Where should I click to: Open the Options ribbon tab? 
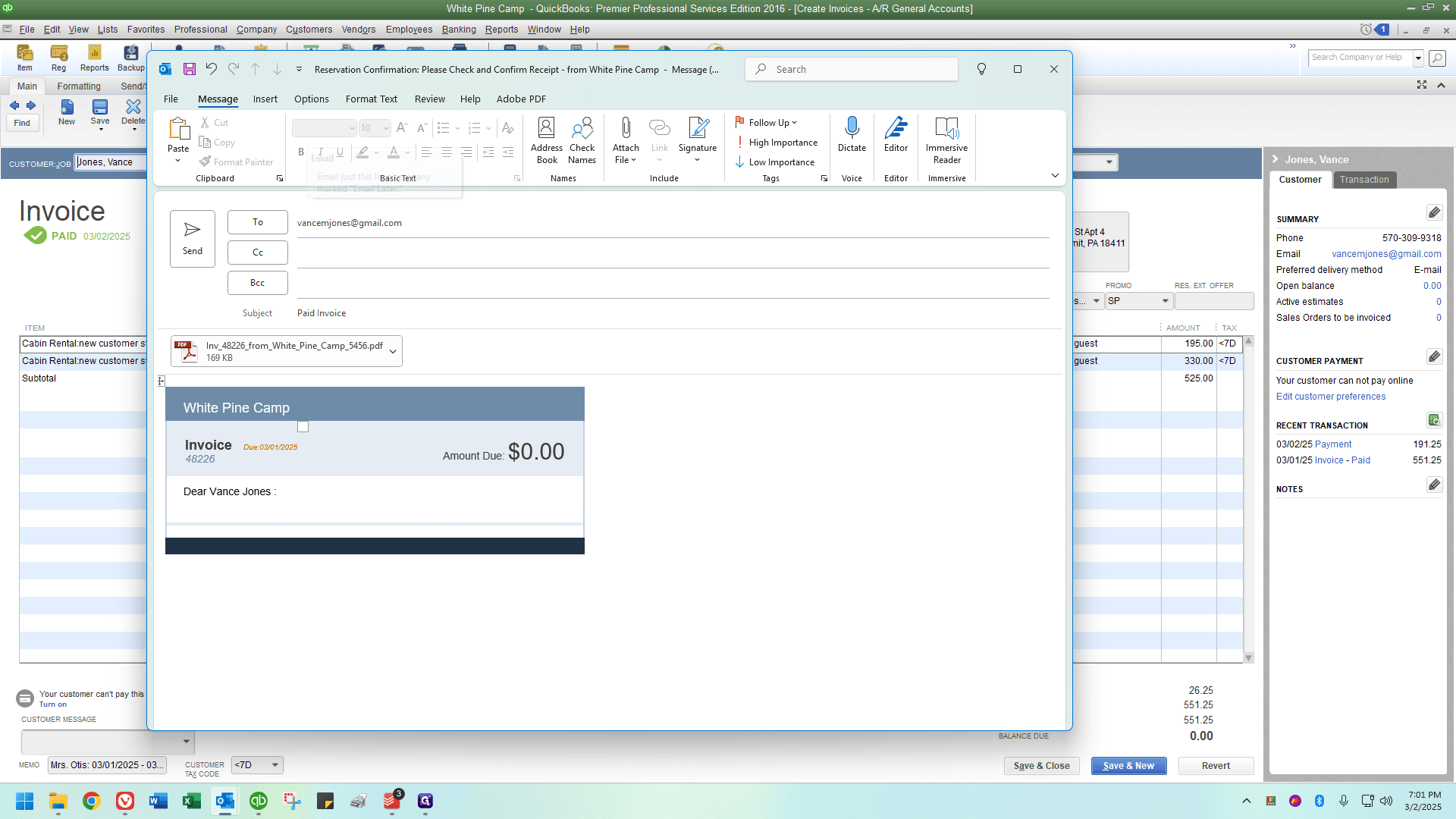[312, 99]
